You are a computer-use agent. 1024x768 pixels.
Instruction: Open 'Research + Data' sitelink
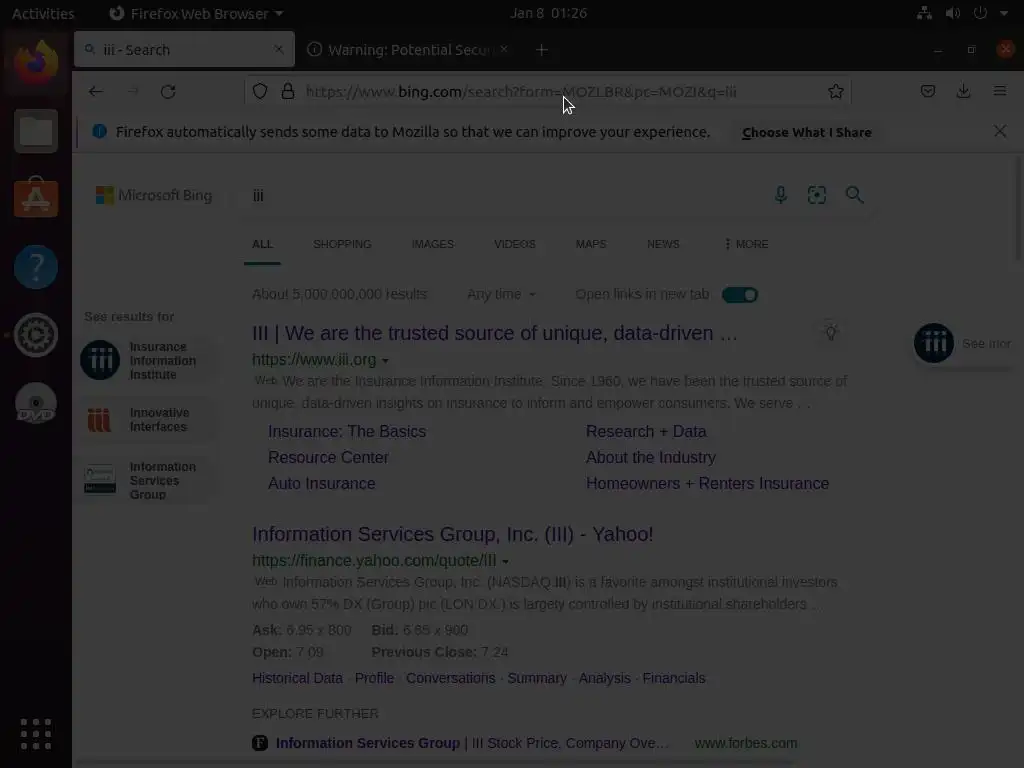tap(646, 432)
